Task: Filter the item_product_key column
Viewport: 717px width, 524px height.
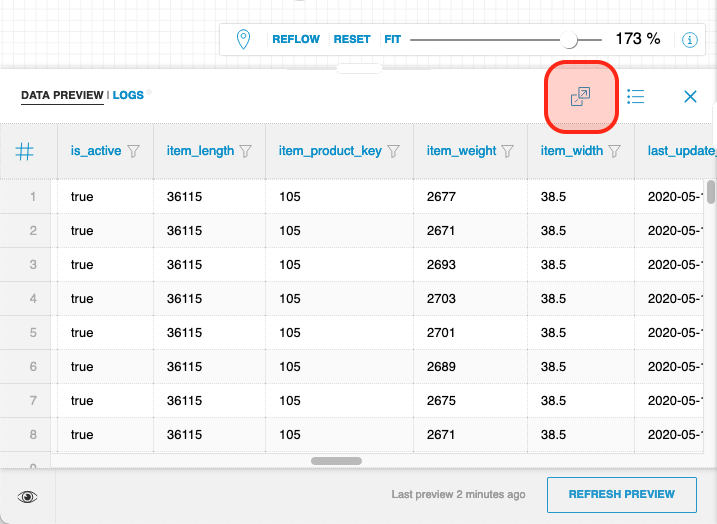Action: click(393, 151)
